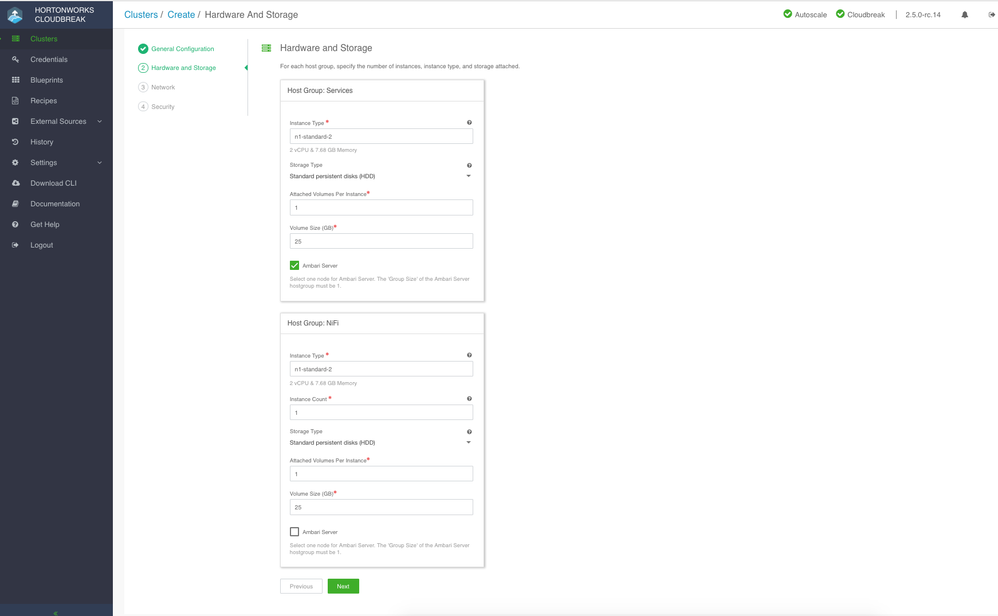Open NiFi Storage Type dropdown
Image resolution: width=998 pixels, height=616 pixels.
point(380,442)
